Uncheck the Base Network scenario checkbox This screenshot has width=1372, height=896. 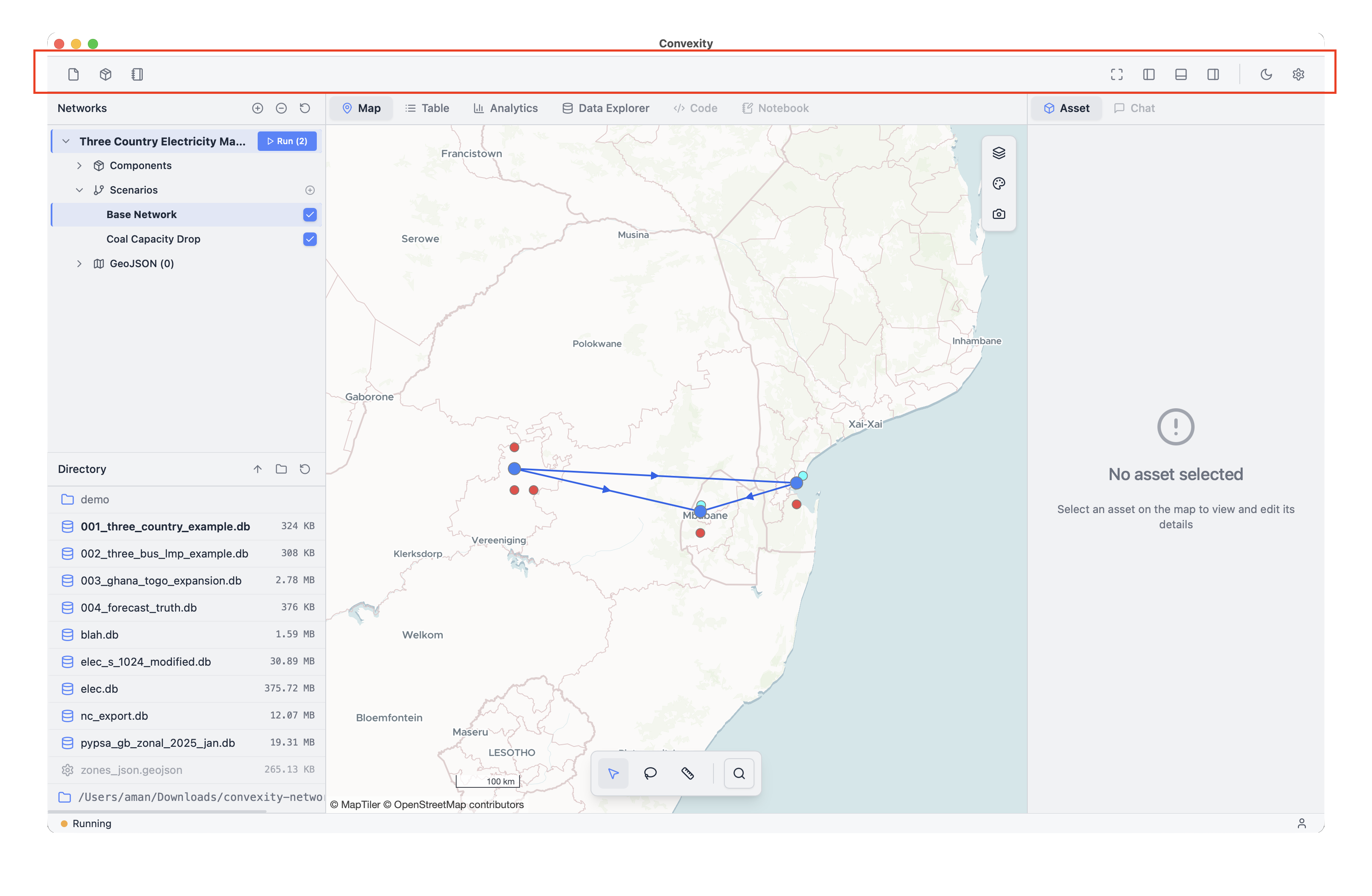coord(310,215)
